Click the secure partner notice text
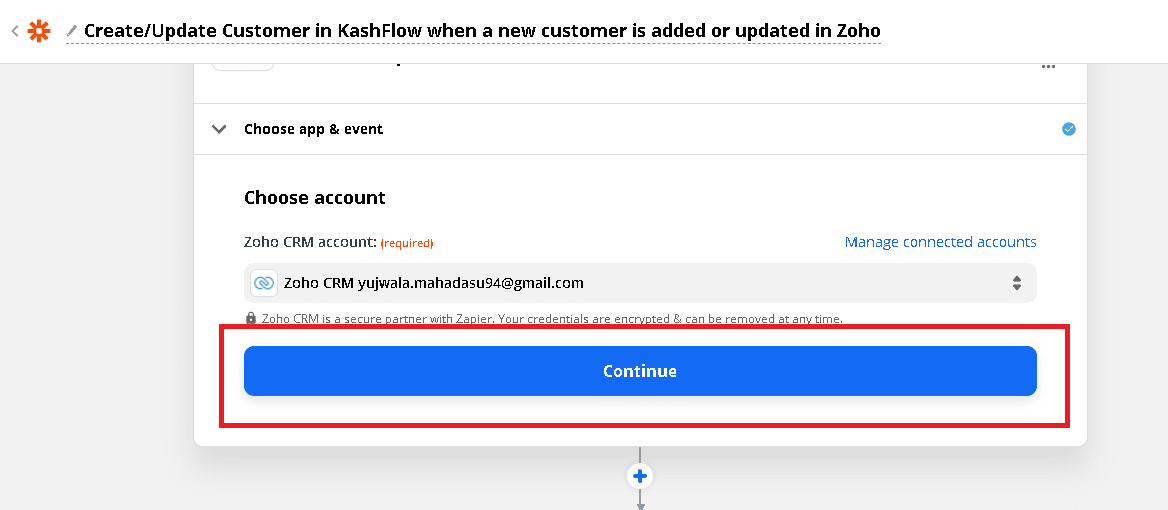The height and width of the screenshot is (510, 1168). (552, 319)
